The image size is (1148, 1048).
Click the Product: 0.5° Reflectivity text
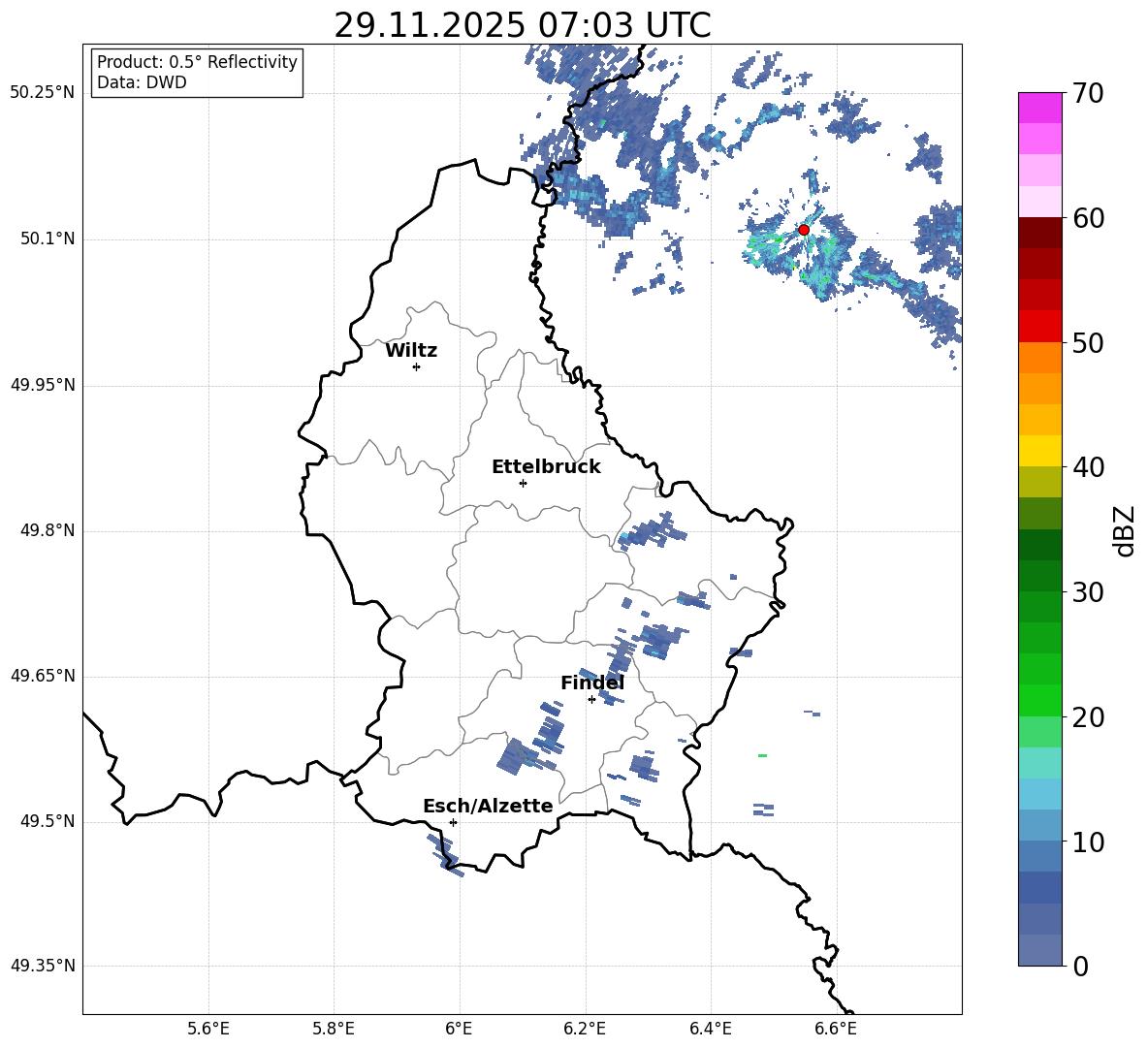pos(197,62)
